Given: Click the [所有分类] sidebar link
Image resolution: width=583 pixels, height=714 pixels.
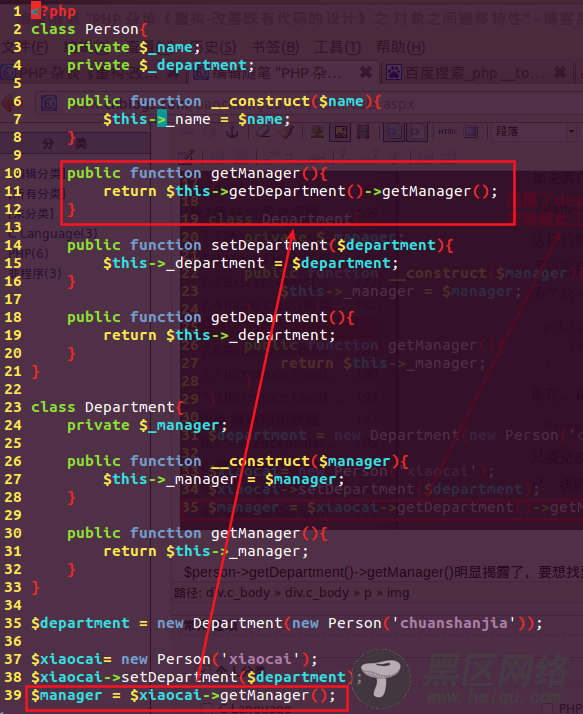Looking at the screenshot, I should point(36,194).
